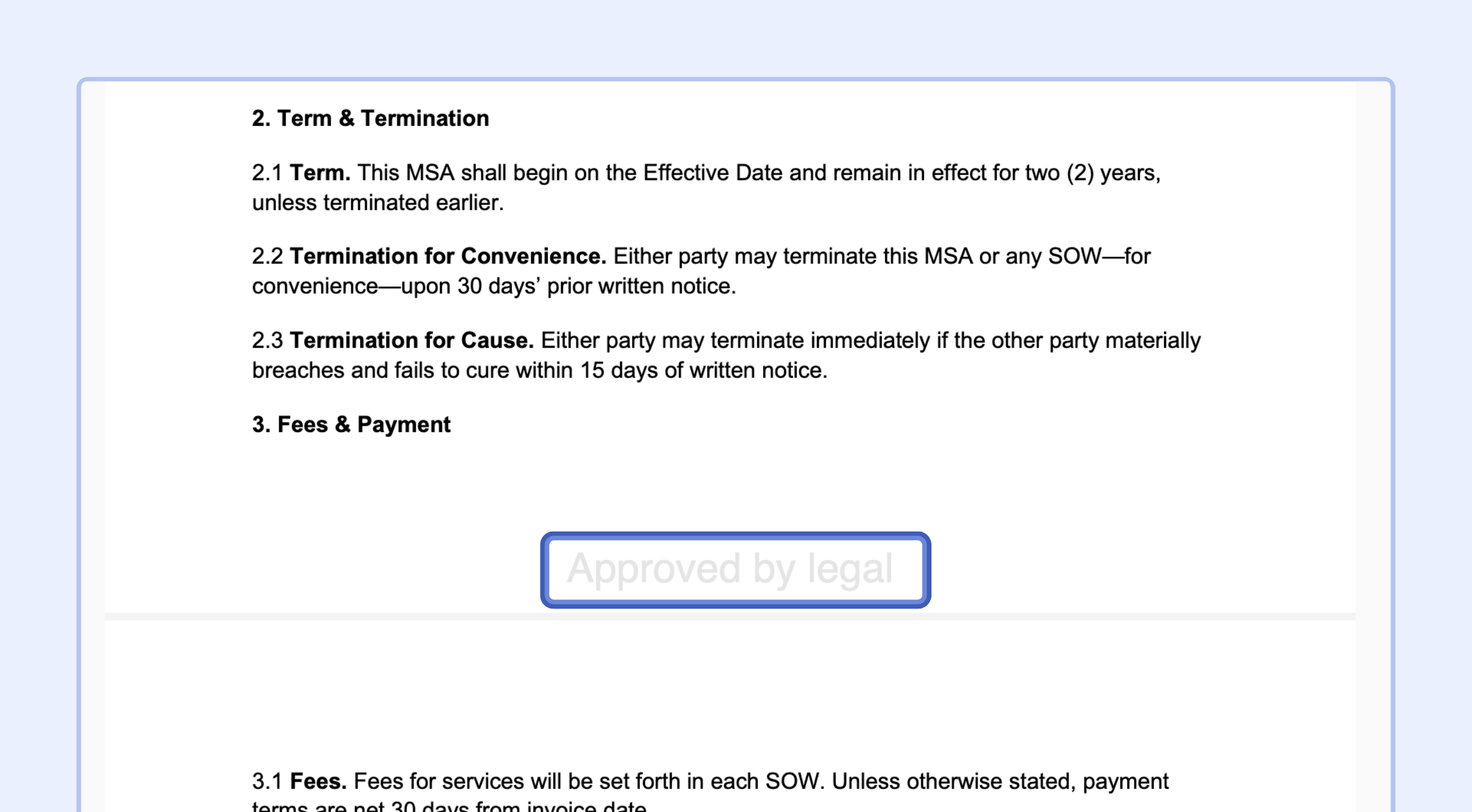The width and height of the screenshot is (1472, 812).
Task: Click "15 days of written notice" text
Action: click(x=703, y=371)
